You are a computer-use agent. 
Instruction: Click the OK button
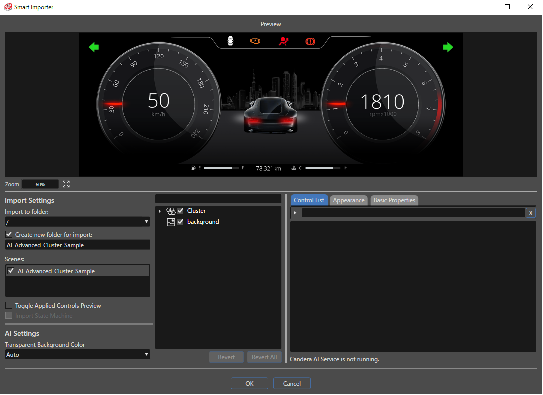[x=249, y=383]
